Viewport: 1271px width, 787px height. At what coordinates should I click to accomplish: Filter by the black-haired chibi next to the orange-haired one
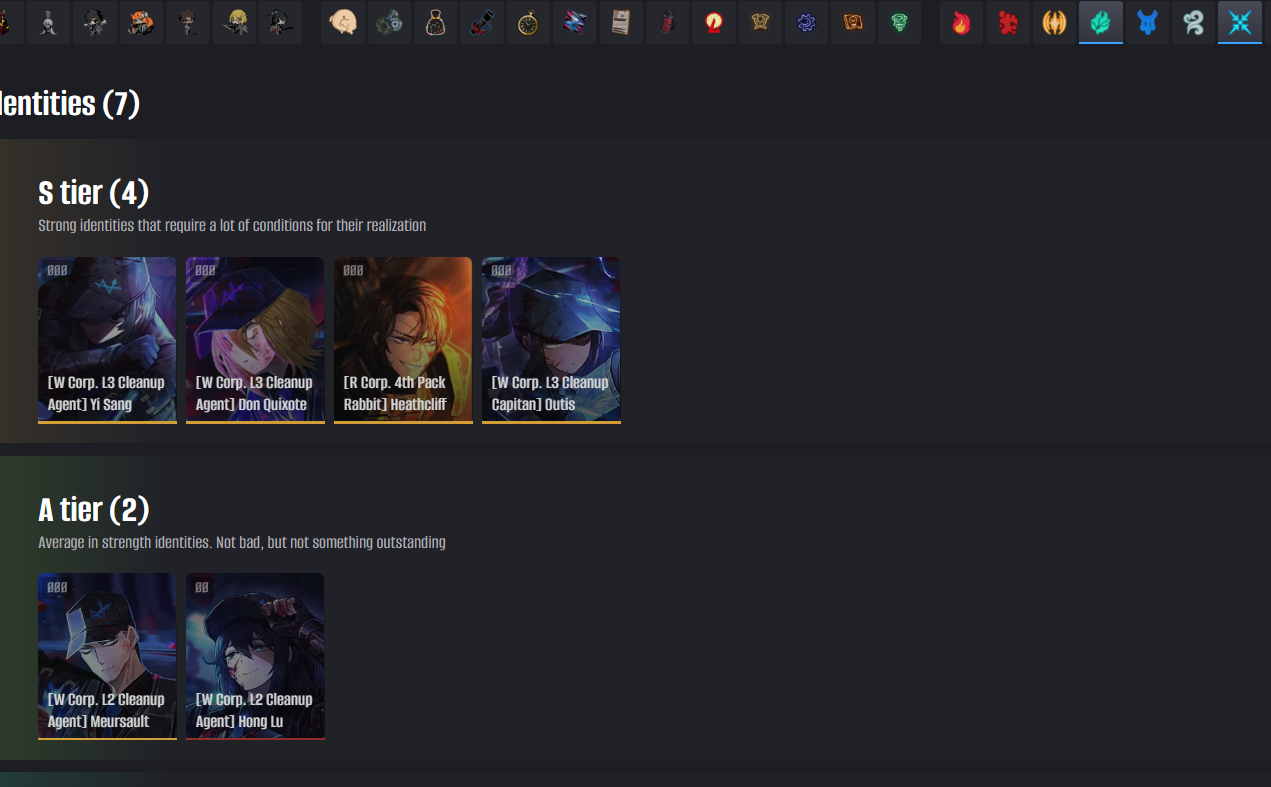(95, 22)
